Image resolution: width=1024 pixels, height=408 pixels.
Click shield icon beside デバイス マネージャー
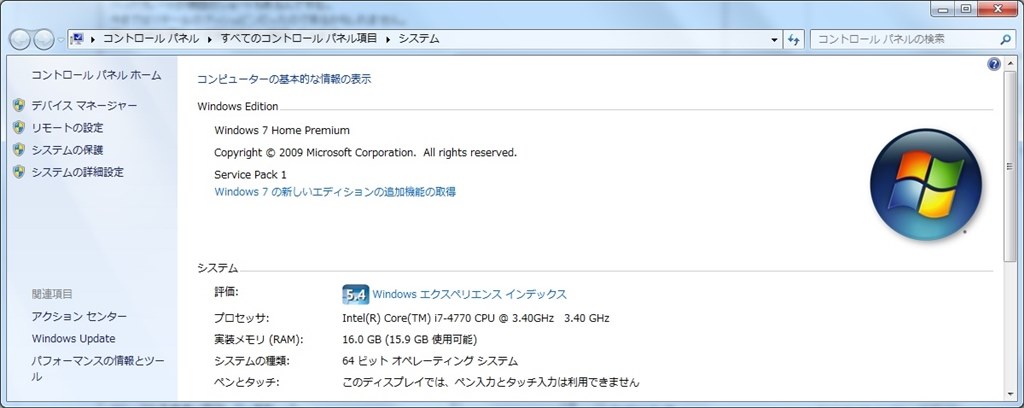[x=19, y=105]
